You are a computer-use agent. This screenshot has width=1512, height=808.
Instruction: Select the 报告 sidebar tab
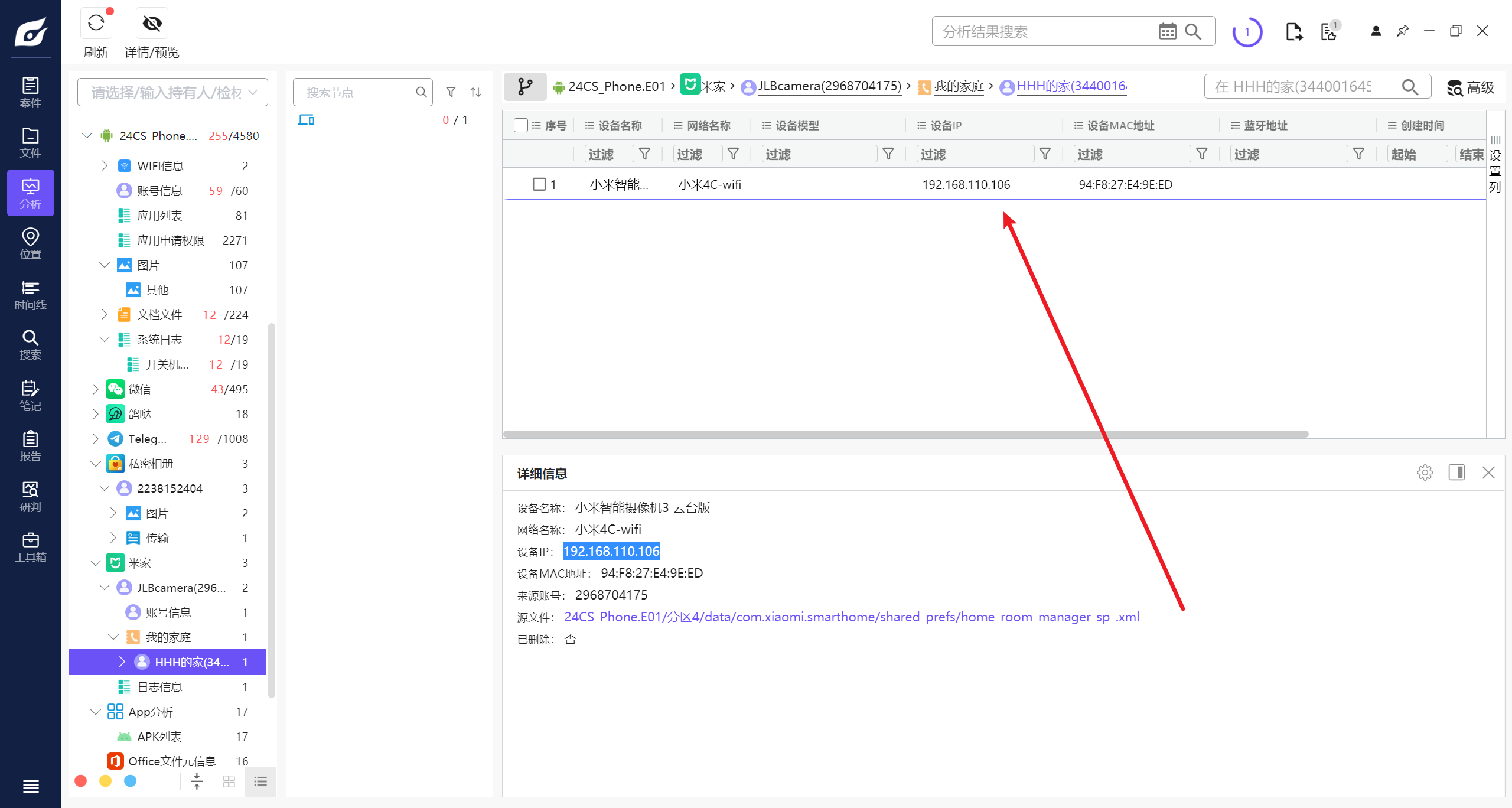pos(30,447)
